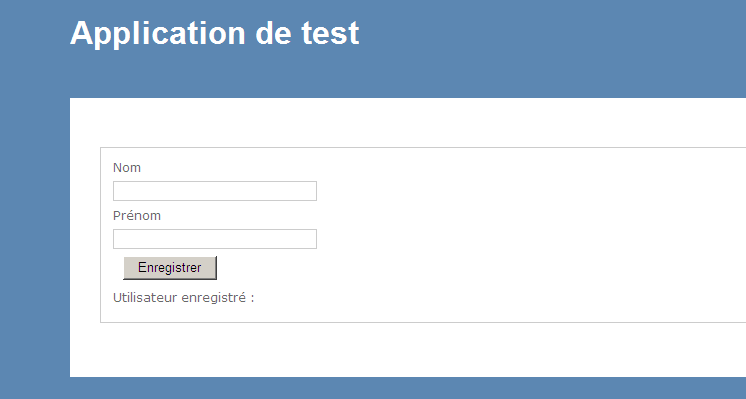This screenshot has width=746, height=399.
Task: Click the top border line of the form box
Action: click(423, 147)
